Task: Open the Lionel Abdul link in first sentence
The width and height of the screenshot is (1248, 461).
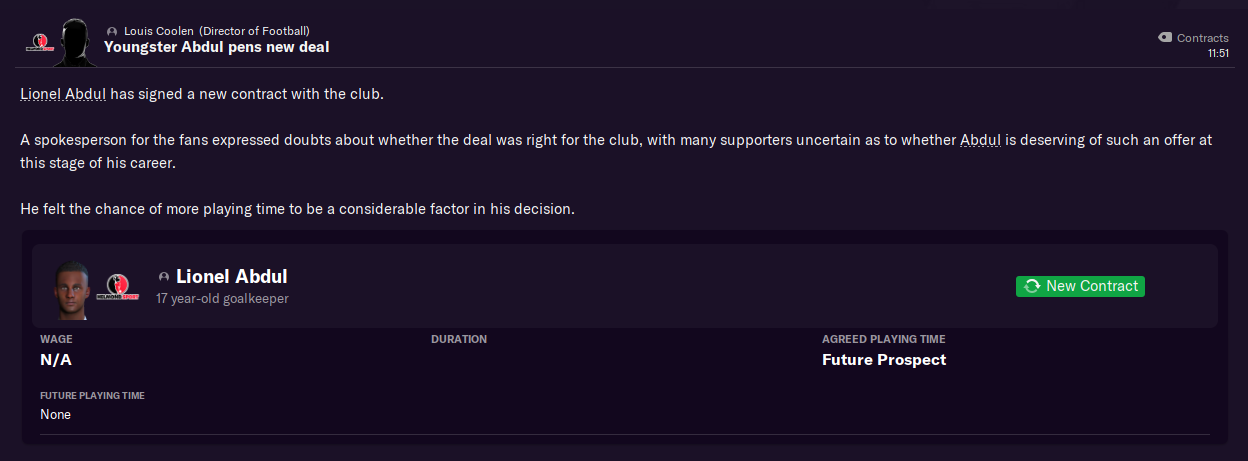Action: [x=63, y=94]
